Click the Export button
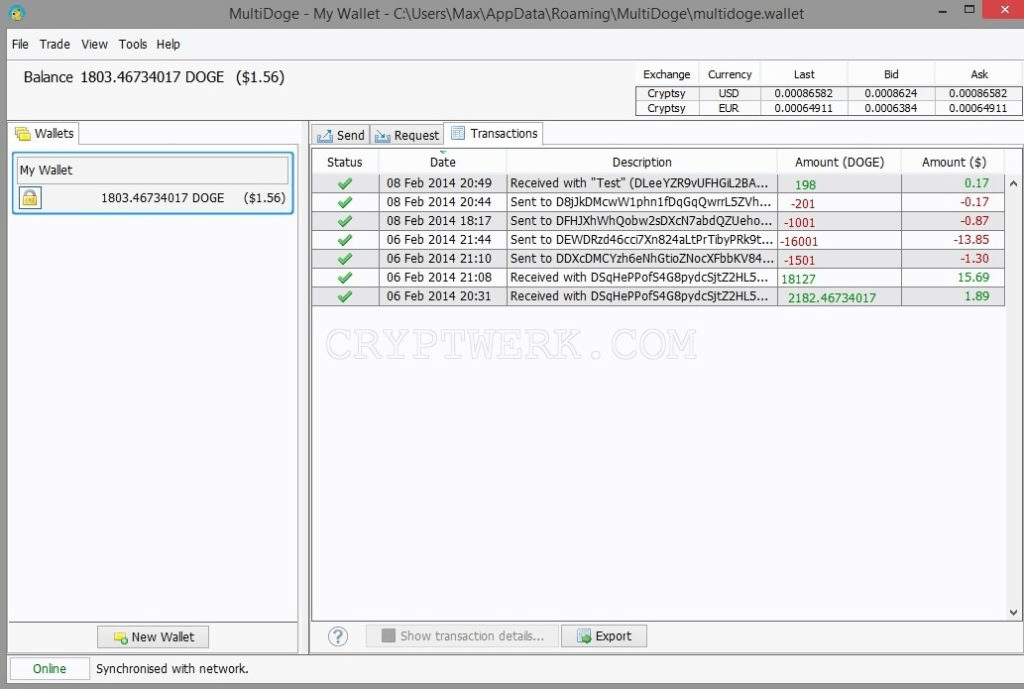 pos(603,636)
